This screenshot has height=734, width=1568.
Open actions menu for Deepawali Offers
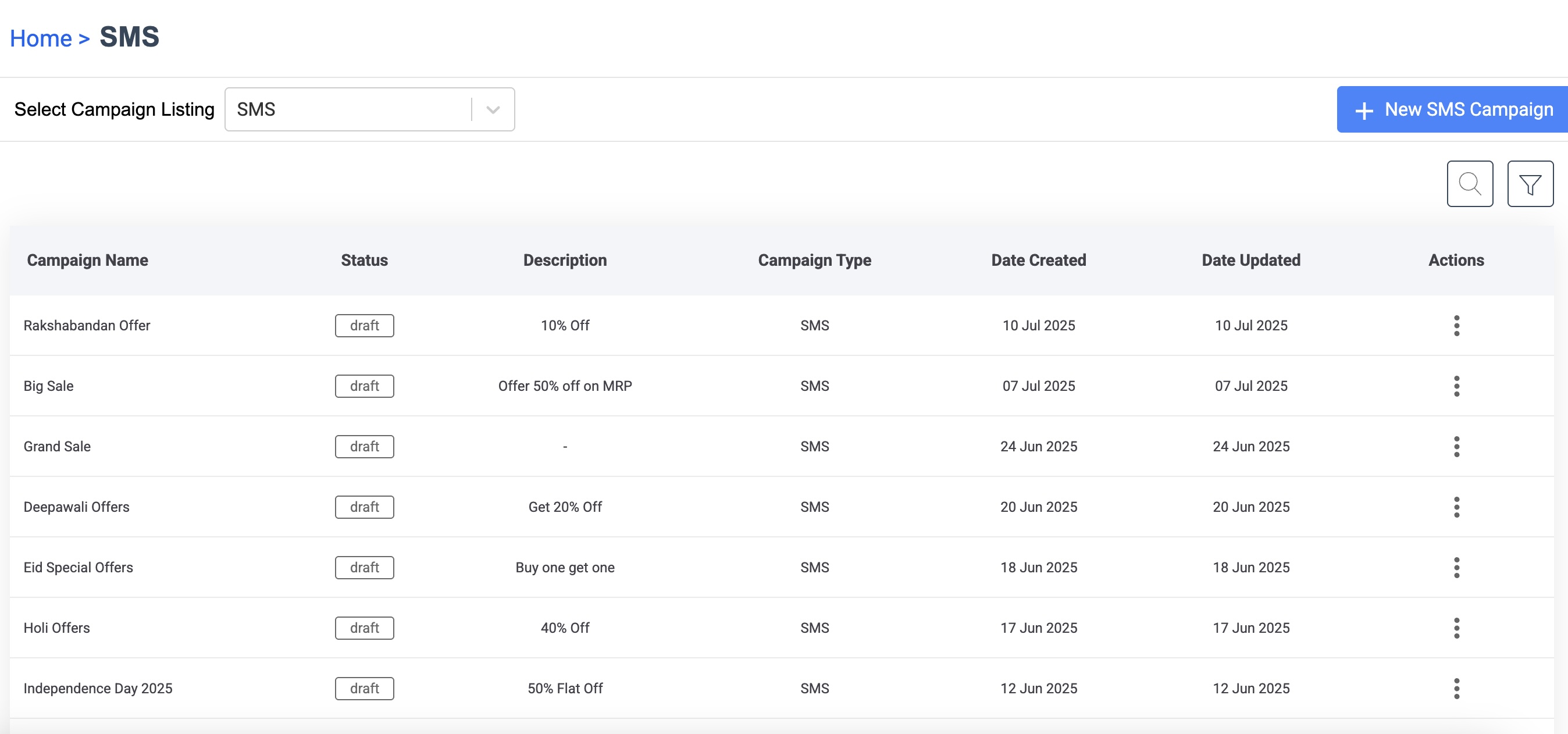[x=1456, y=507]
